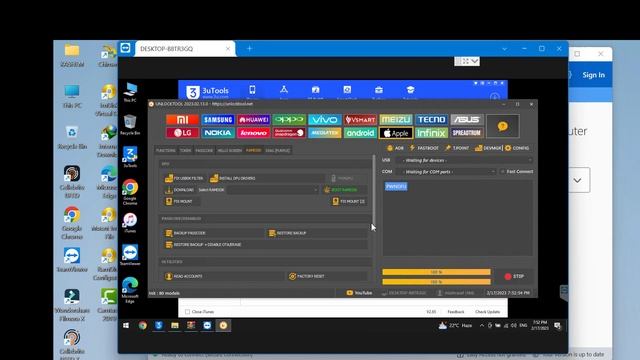Select the MediaTek brand logo
Screen dimensions: 640x360
[x=324, y=133]
